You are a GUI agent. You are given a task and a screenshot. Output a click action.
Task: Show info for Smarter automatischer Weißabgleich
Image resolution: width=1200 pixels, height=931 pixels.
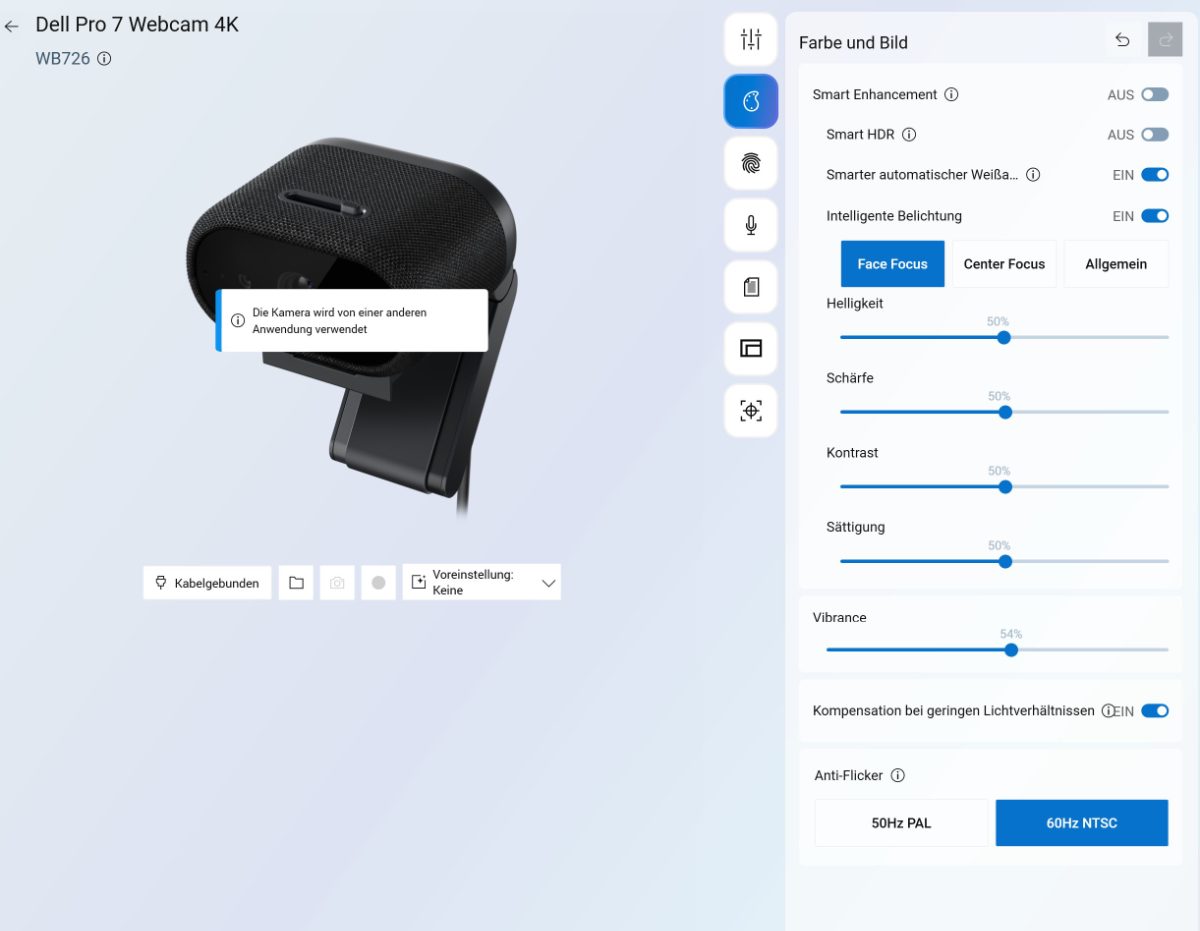coord(1033,175)
